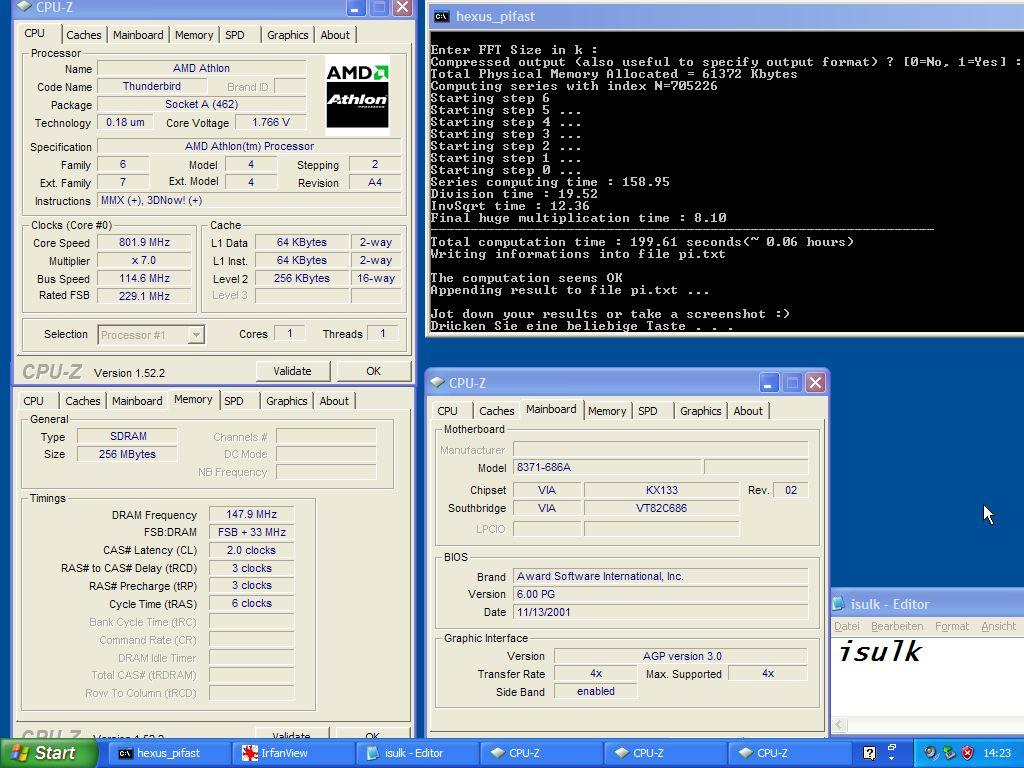
Task: Open Datei menu in isulk Editor
Action: pos(847,626)
